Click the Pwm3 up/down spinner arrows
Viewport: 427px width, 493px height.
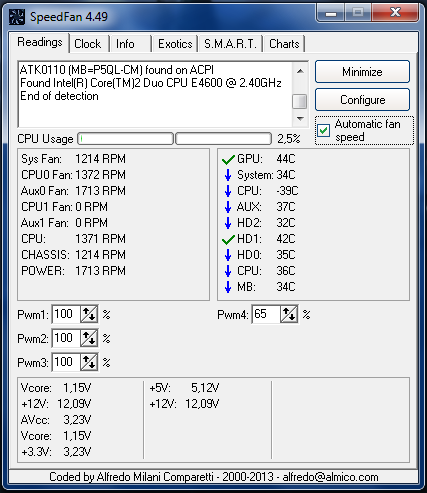click(x=89, y=362)
